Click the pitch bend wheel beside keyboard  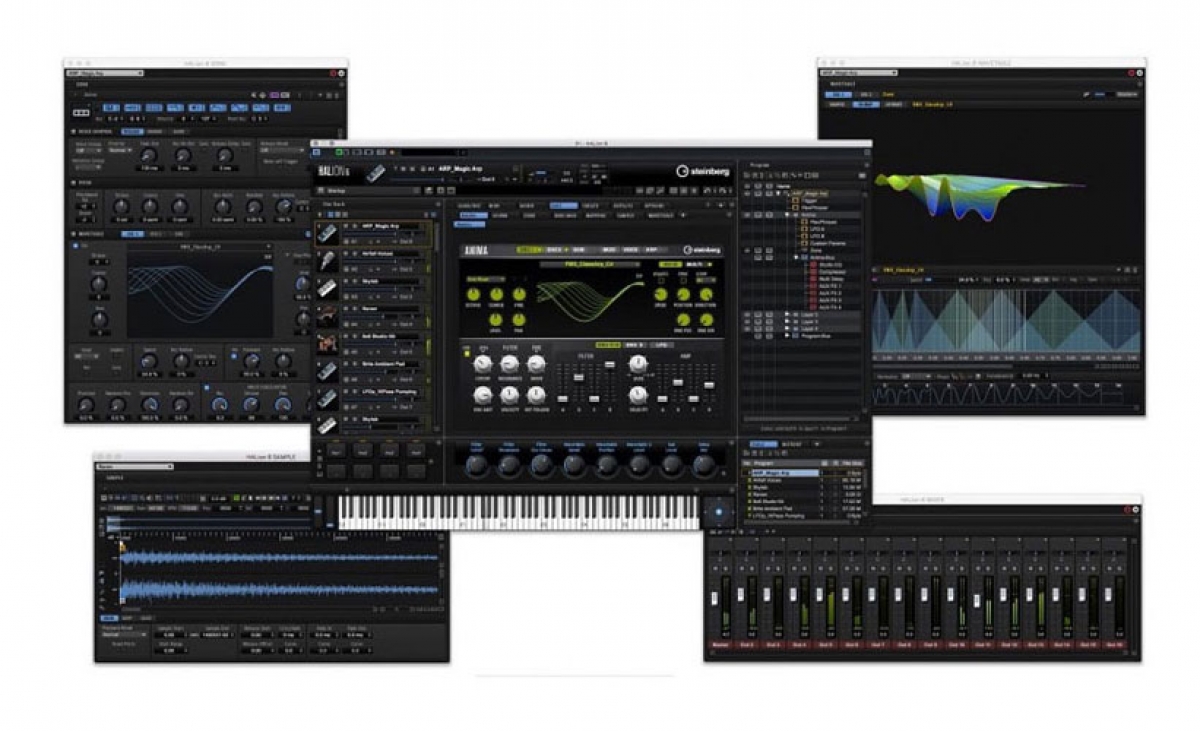pos(320,510)
